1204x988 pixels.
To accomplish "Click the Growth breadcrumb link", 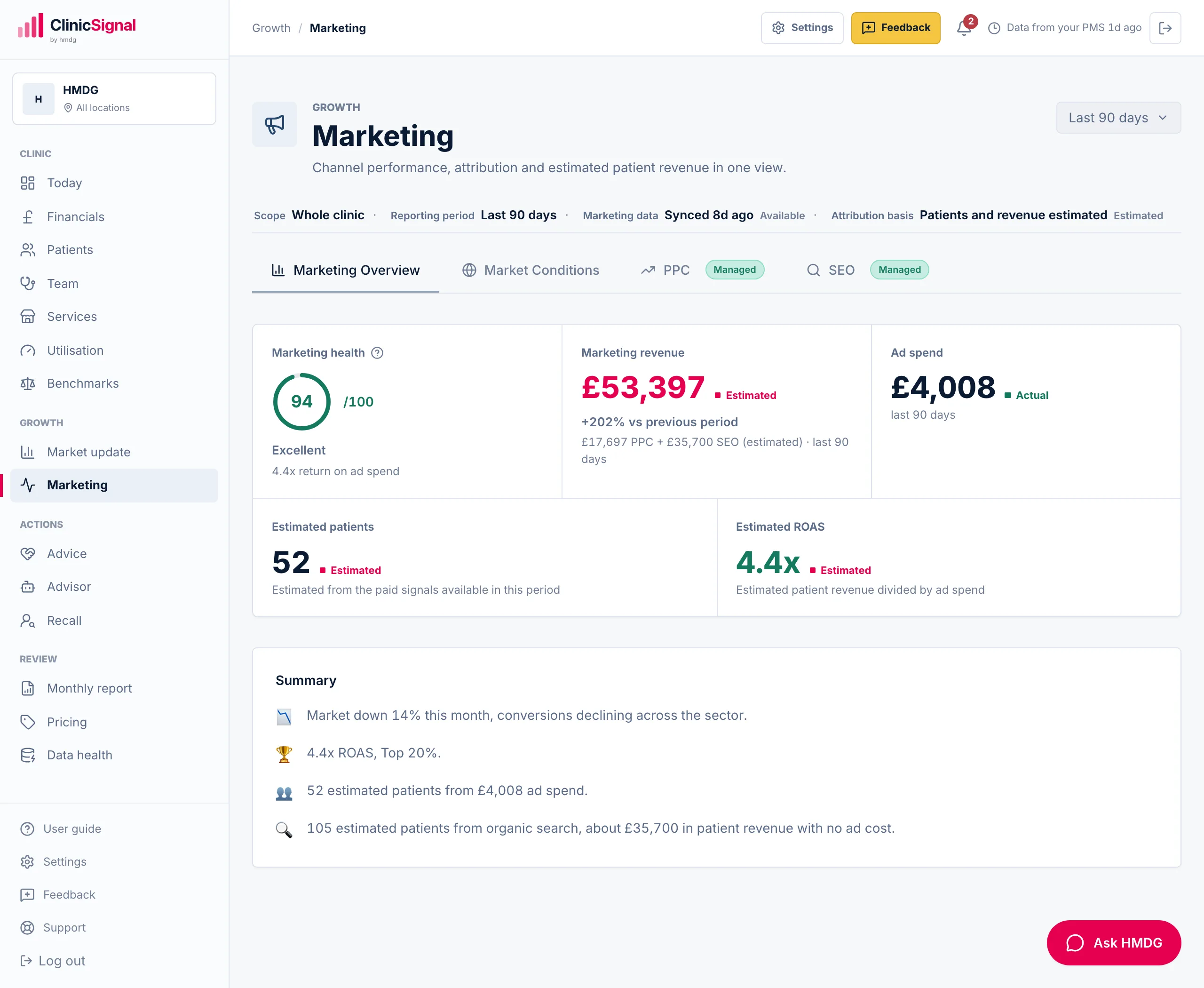I will (x=271, y=28).
